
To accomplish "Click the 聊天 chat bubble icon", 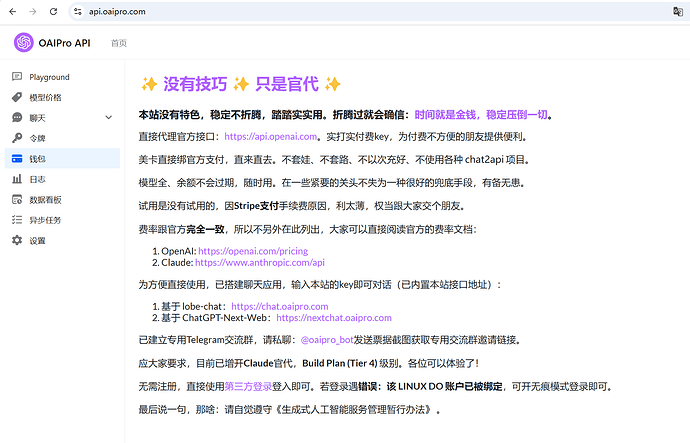I will [x=17, y=117].
